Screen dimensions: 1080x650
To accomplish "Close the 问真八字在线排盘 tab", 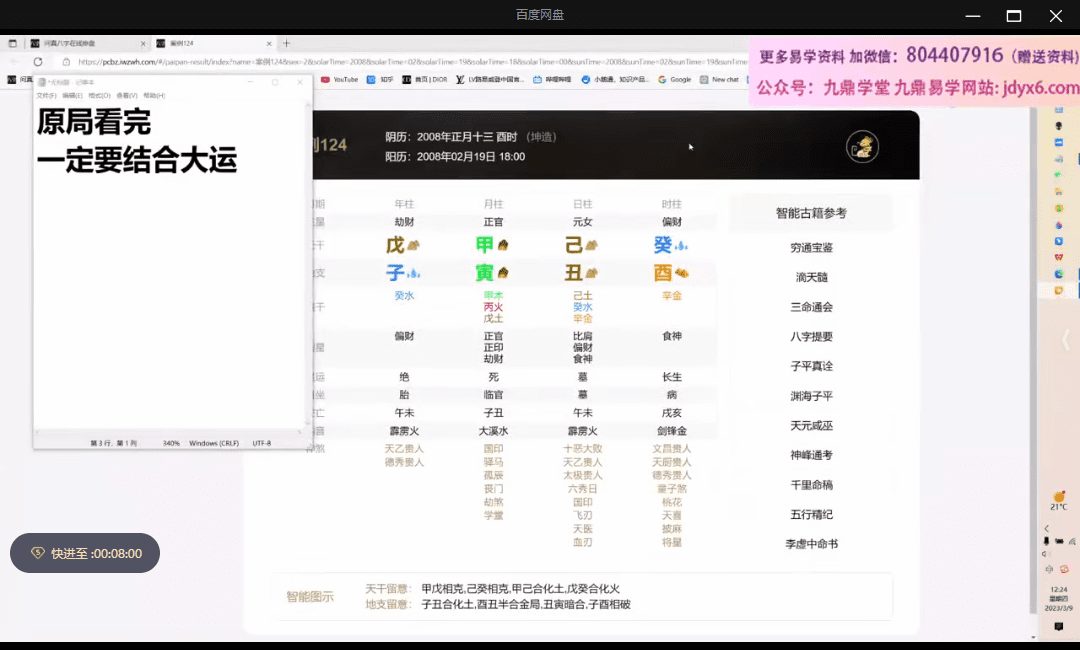I will tap(143, 44).
